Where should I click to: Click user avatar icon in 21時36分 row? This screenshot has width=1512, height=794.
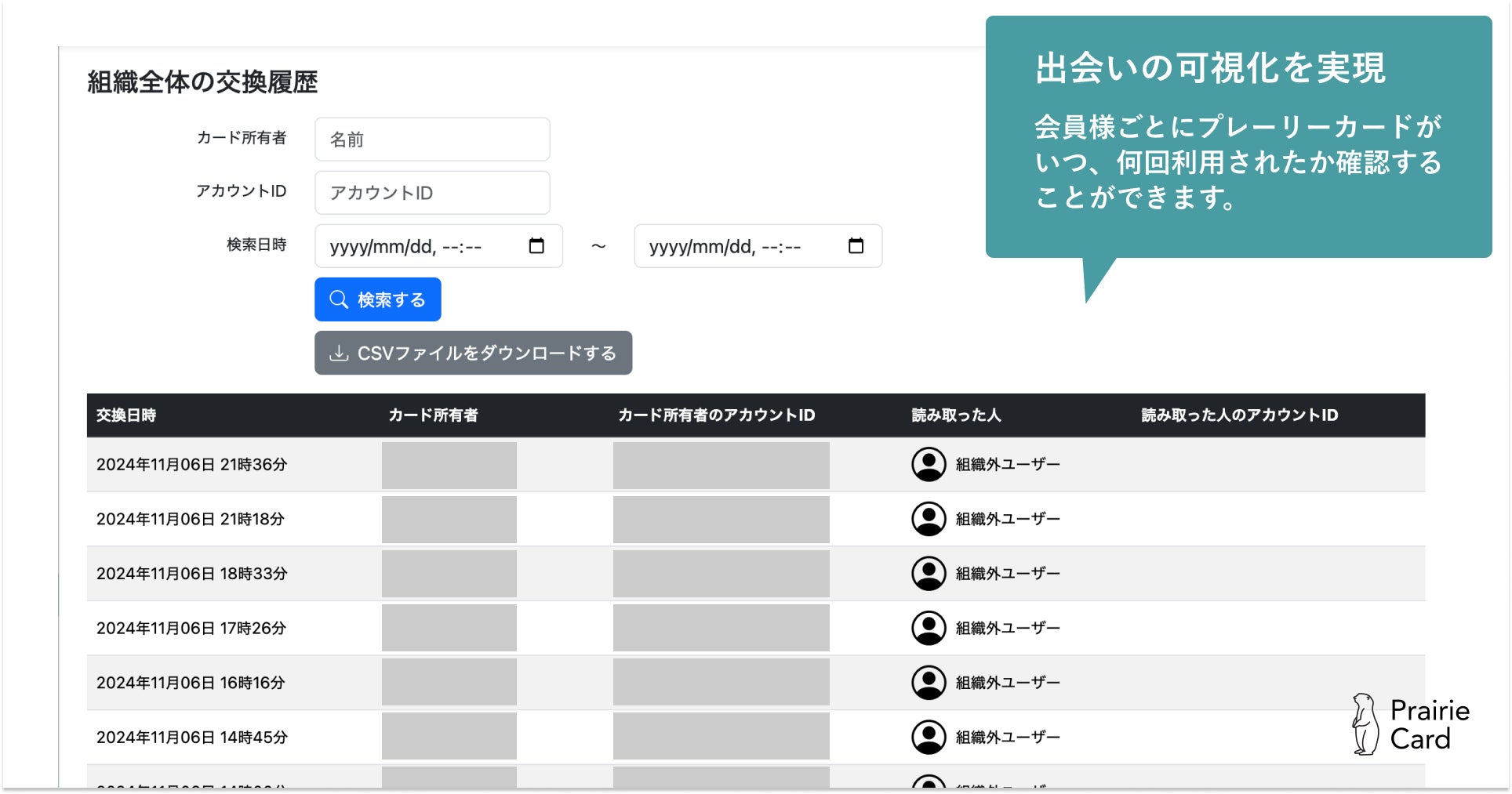(x=929, y=465)
